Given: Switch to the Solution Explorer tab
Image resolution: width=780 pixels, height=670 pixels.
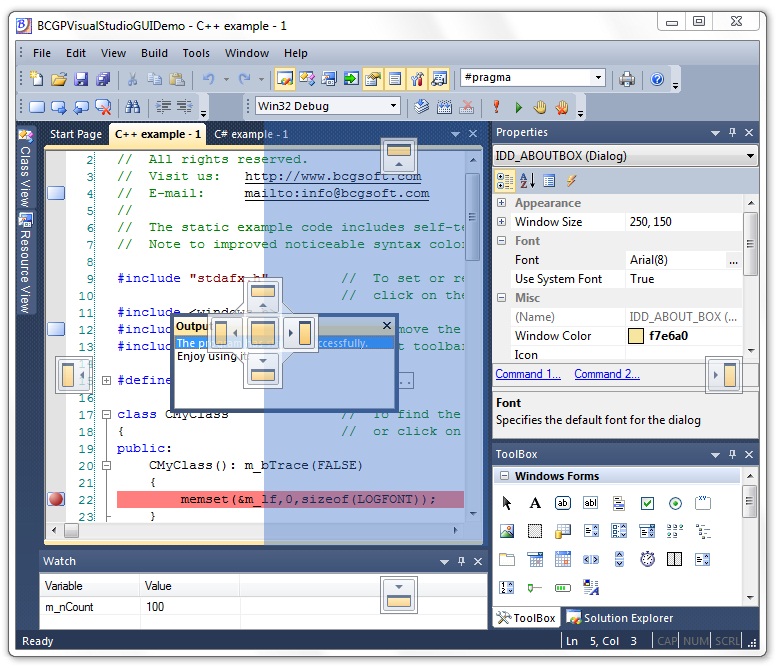Looking at the screenshot, I should point(620,618).
